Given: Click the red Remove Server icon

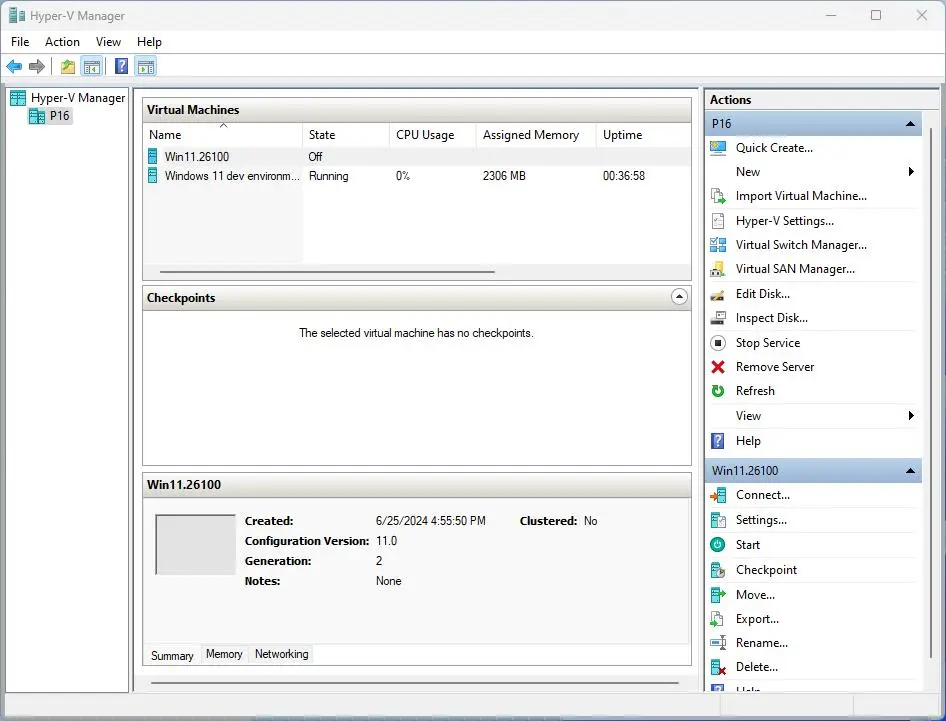Looking at the screenshot, I should coord(718,367).
